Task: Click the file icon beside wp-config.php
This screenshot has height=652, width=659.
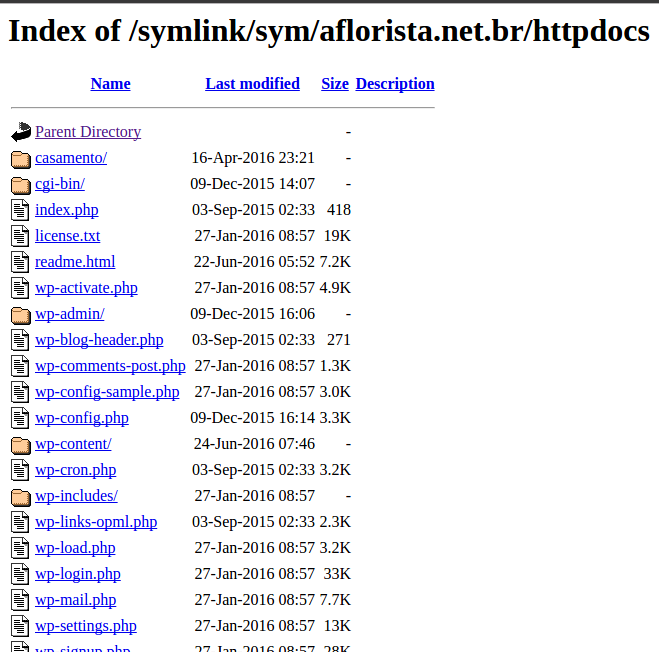Action: pos(20,418)
